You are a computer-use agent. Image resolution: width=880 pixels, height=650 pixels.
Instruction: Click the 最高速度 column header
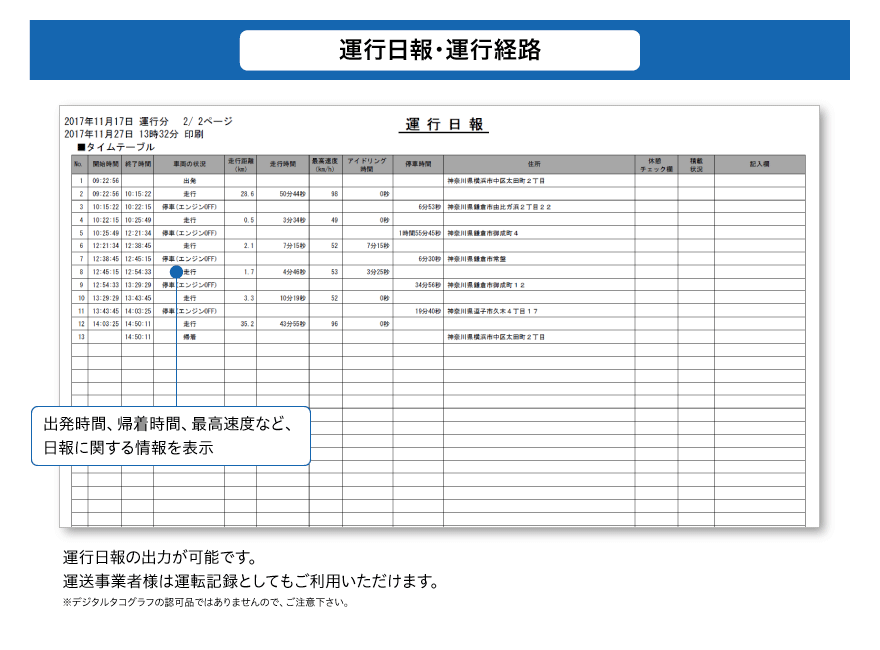tap(326, 164)
